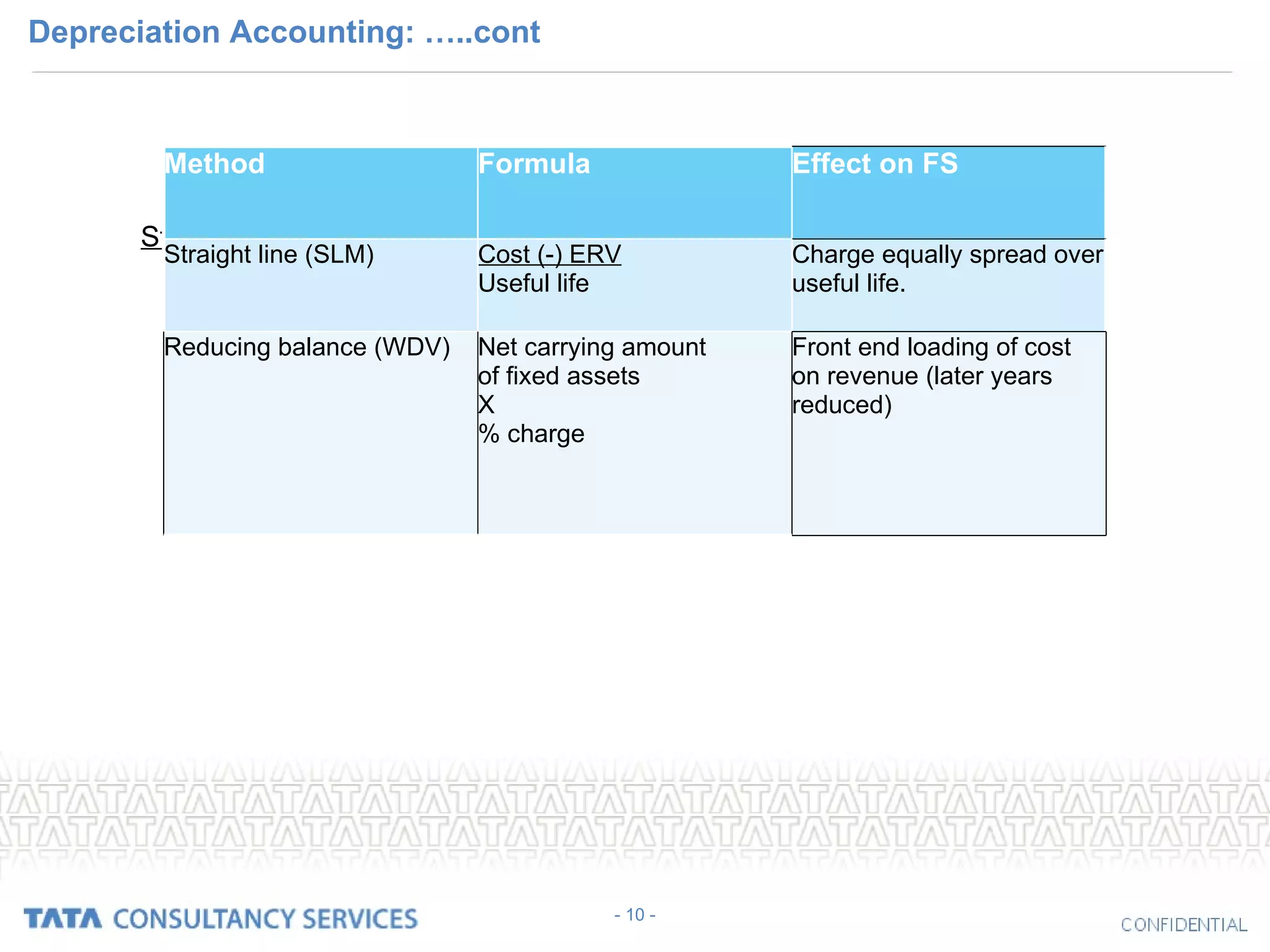Click the underlined 'S' beside the table
Image resolution: width=1270 pixels, height=952 pixels.
pos(151,237)
